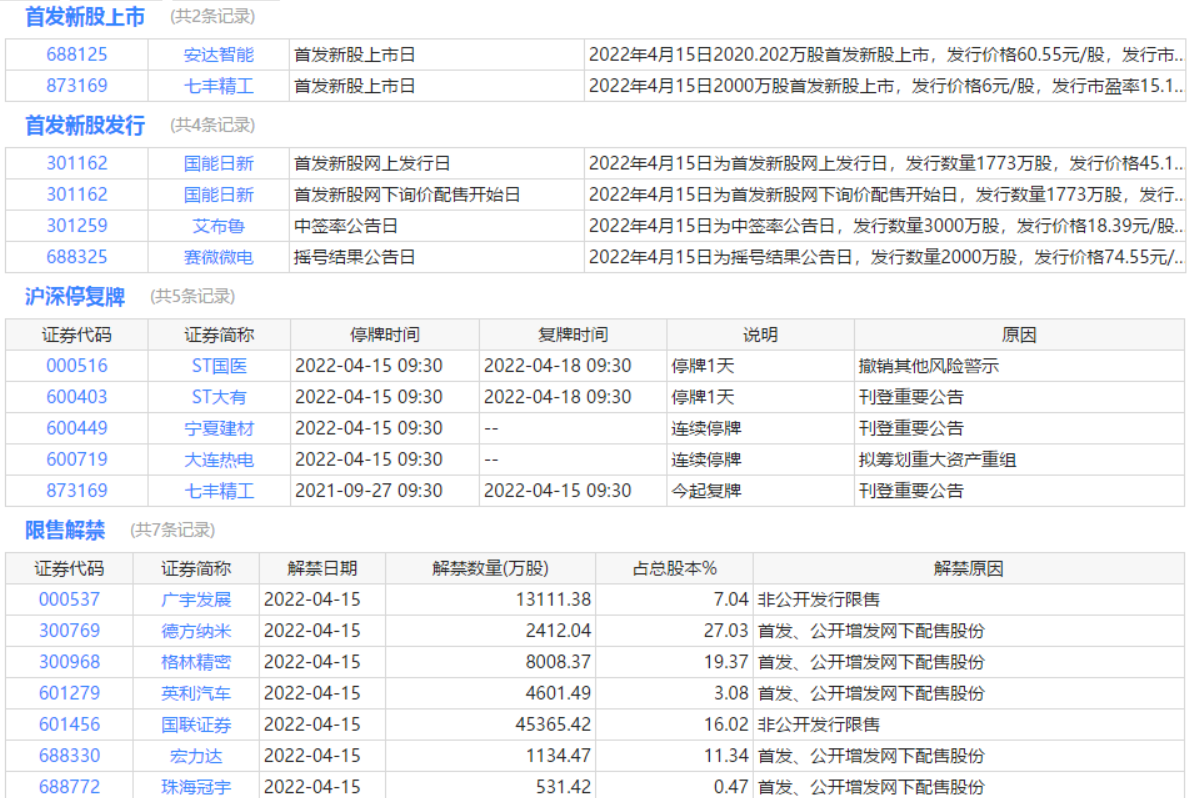Select the 今起复牌 description cell
Image resolution: width=1198 pixels, height=798 pixels.
coord(760,491)
